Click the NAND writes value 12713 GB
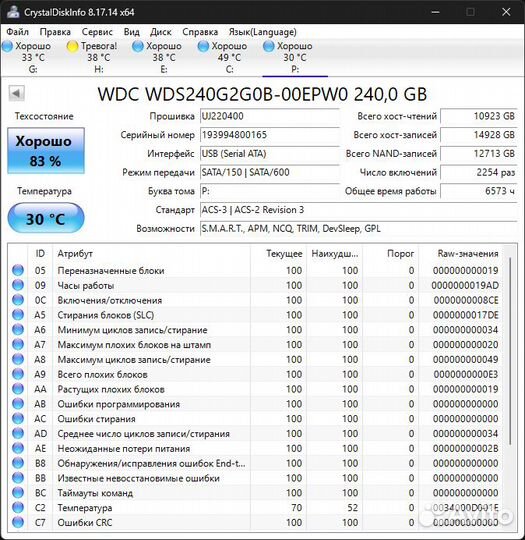This screenshot has width=525, height=540. click(x=479, y=154)
